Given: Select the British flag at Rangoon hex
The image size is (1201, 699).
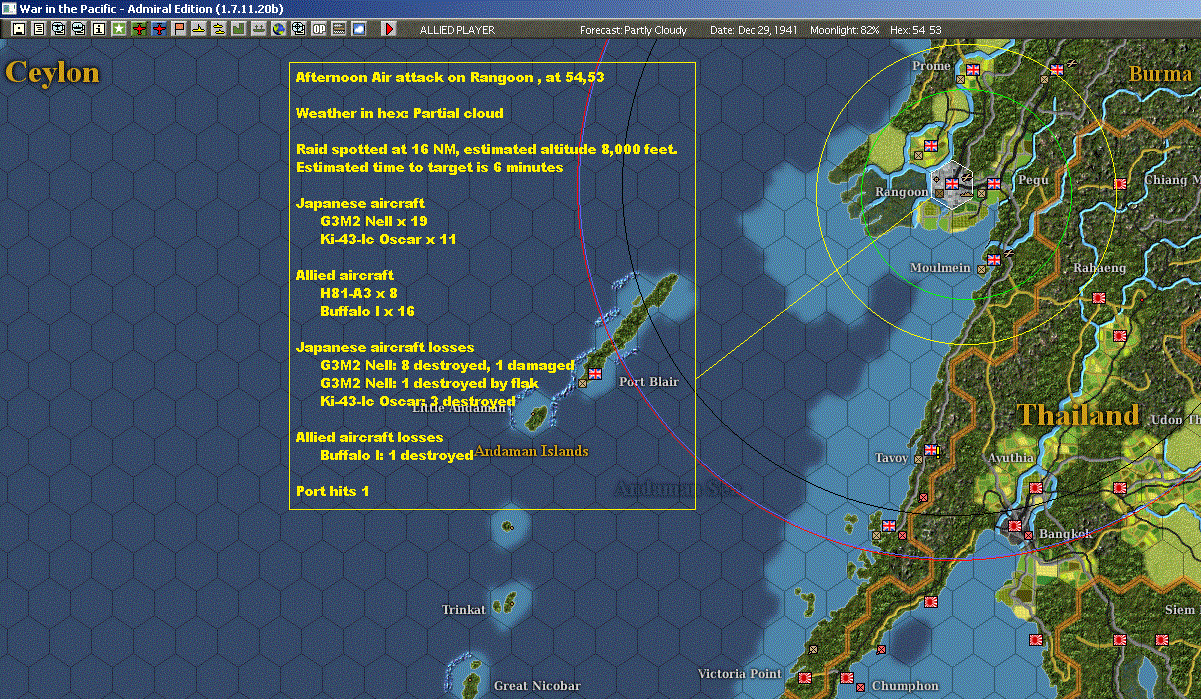Looking at the screenshot, I should pyautogui.click(x=953, y=184).
